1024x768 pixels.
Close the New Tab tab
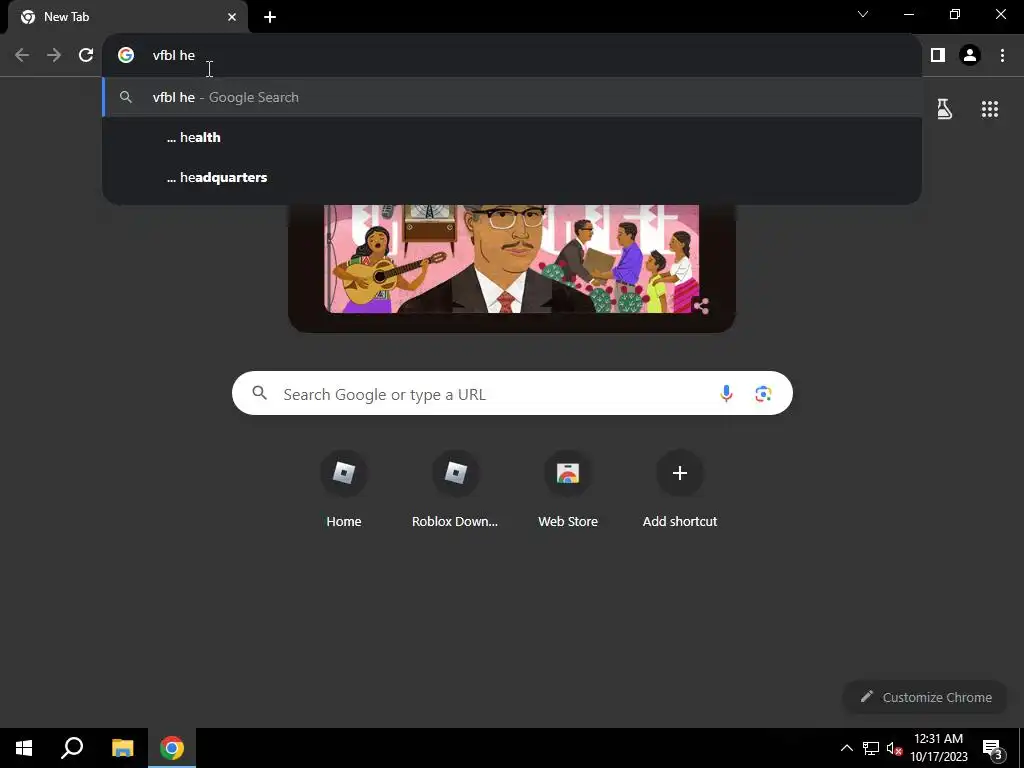coord(232,17)
